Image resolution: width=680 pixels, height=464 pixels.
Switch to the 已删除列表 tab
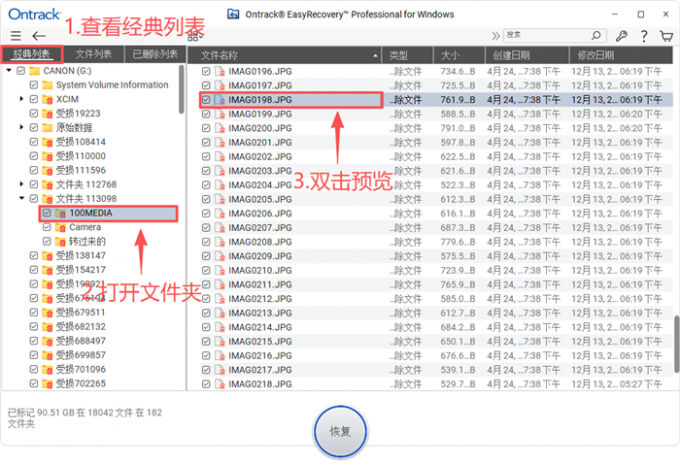coord(155,54)
